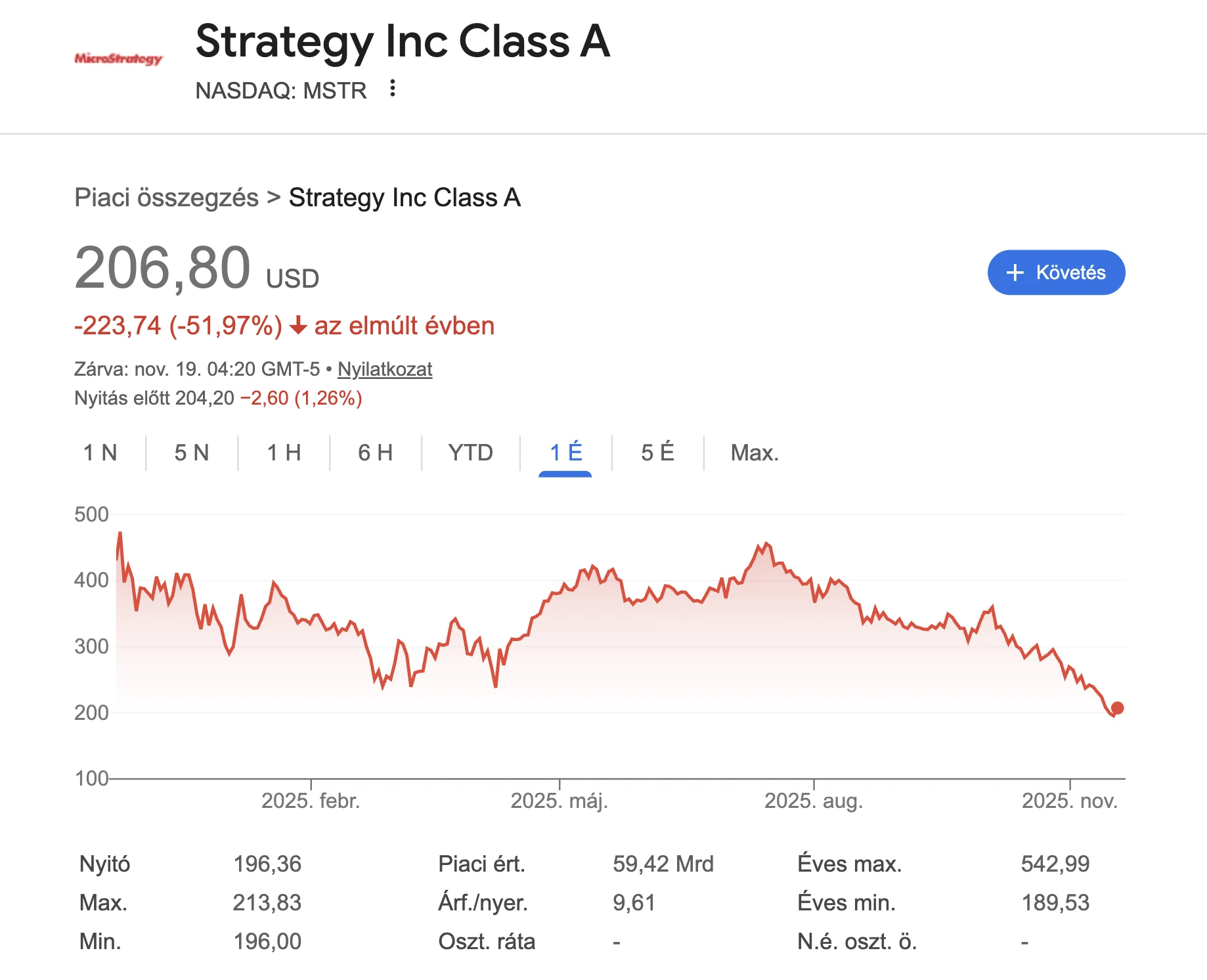Click the Követés follow button
The width and height of the screenshot is (1207, 980).
[1056, 273]
